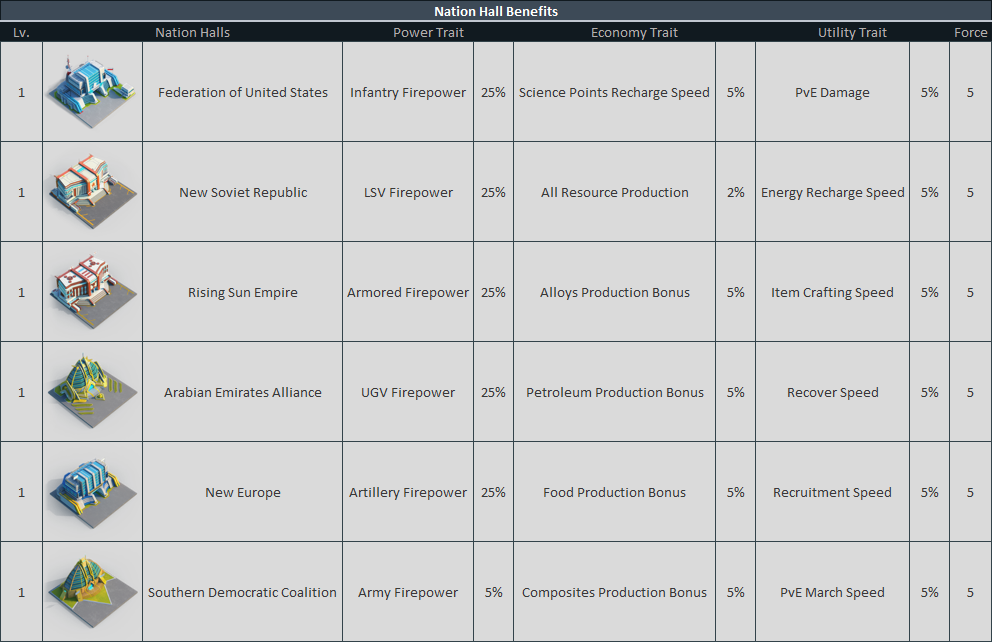The width and height of the screenshot is (992, 642).
Task: Click the Force value 5 in New Soviet Republic row
Action: [970, 192]
